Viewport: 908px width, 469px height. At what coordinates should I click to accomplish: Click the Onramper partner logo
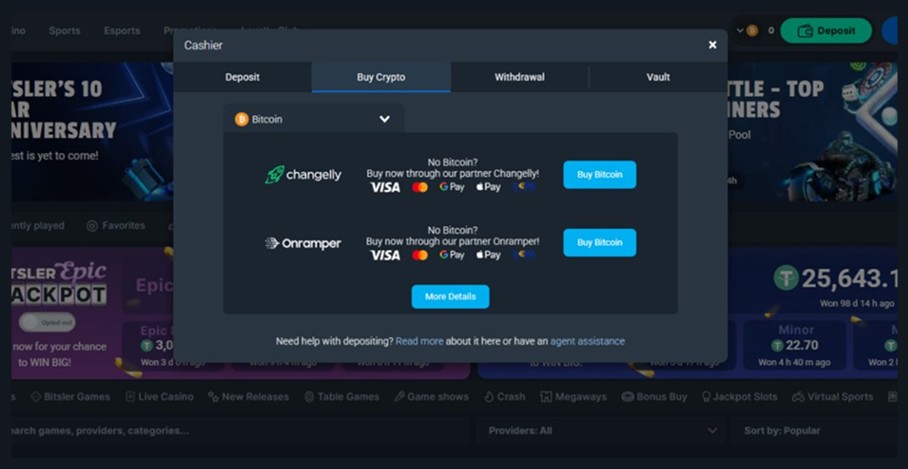coord(303,243)
